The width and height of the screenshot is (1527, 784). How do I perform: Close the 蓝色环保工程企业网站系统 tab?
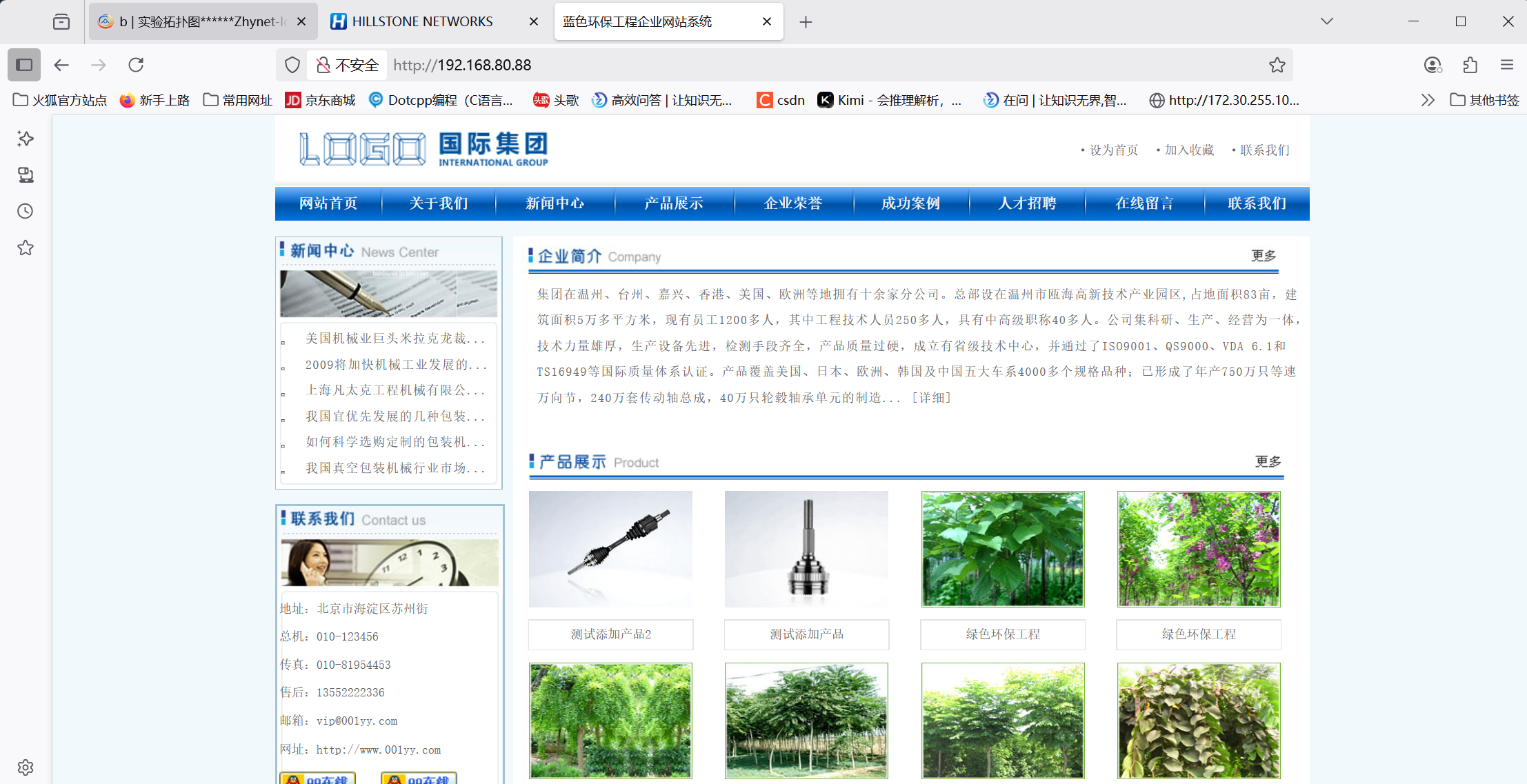[x=767, y=21]
